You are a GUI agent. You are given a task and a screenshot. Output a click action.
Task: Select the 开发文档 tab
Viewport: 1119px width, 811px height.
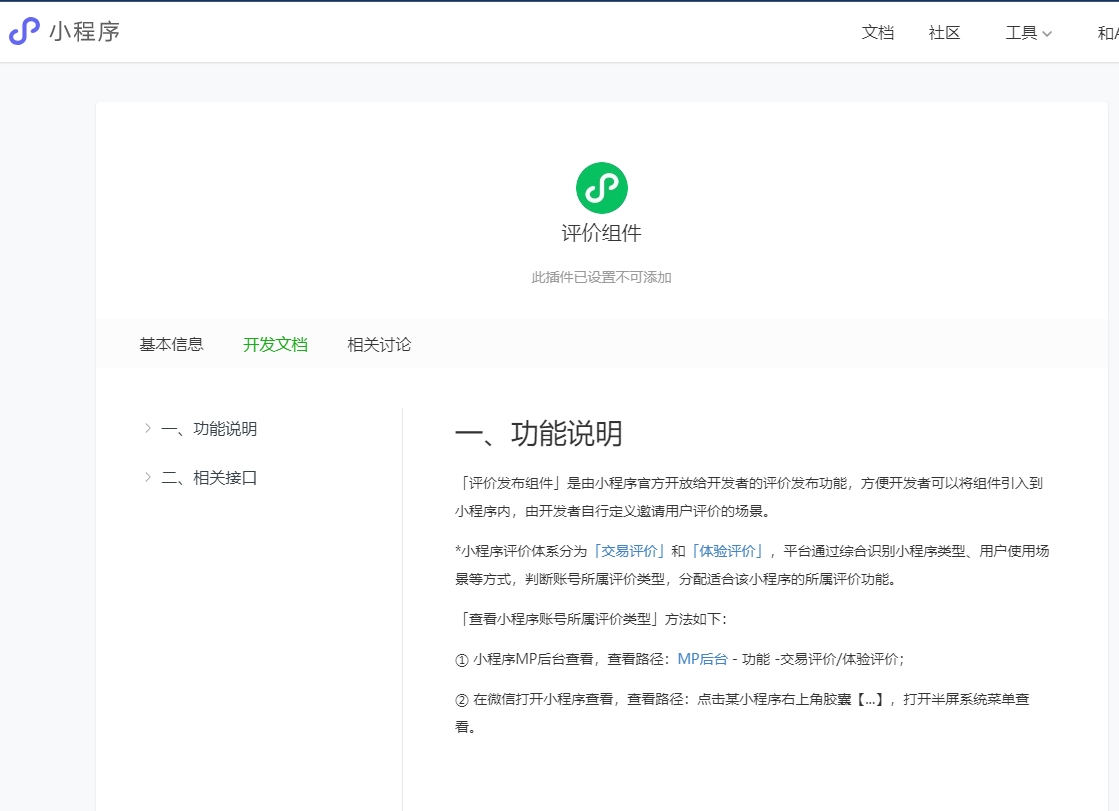pos(275,345)
